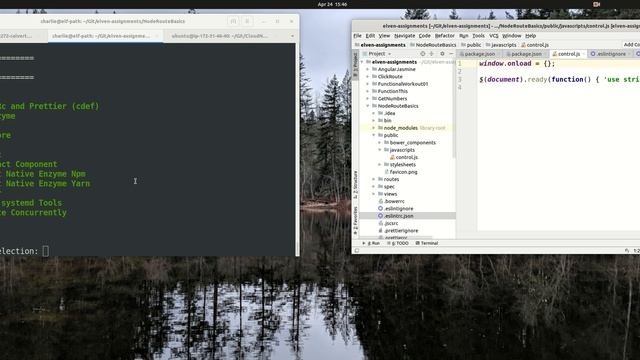Expand the FunctionThis folder

click(367, 91)
